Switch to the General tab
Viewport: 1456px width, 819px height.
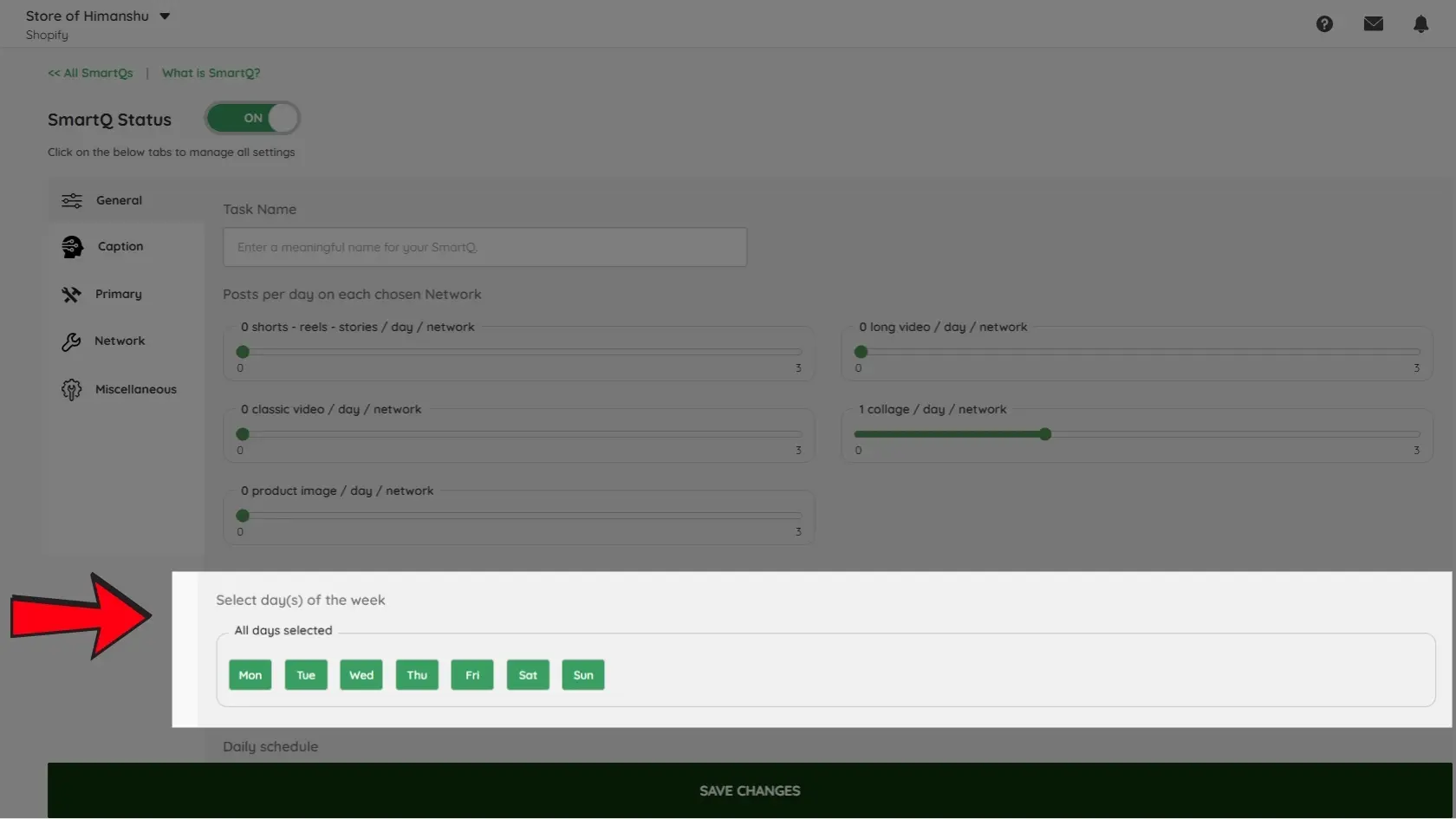tap(126, 200)
